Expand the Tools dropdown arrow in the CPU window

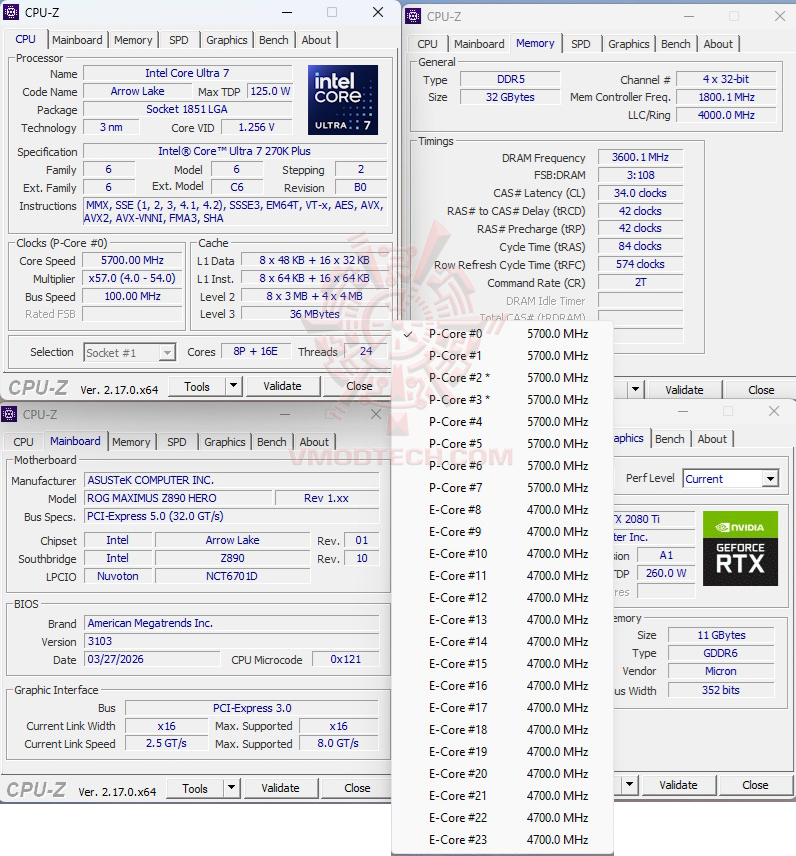point(233,386)
